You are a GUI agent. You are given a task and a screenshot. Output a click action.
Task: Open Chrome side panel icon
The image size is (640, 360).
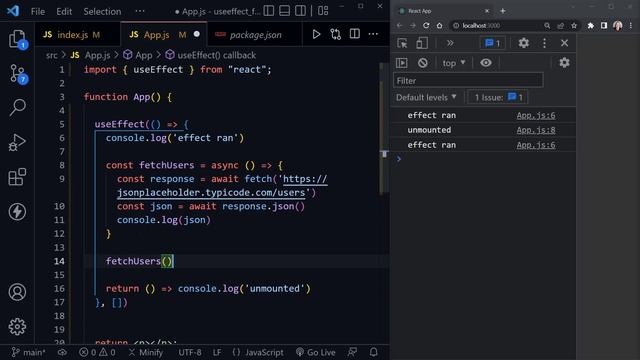(604, 26)
